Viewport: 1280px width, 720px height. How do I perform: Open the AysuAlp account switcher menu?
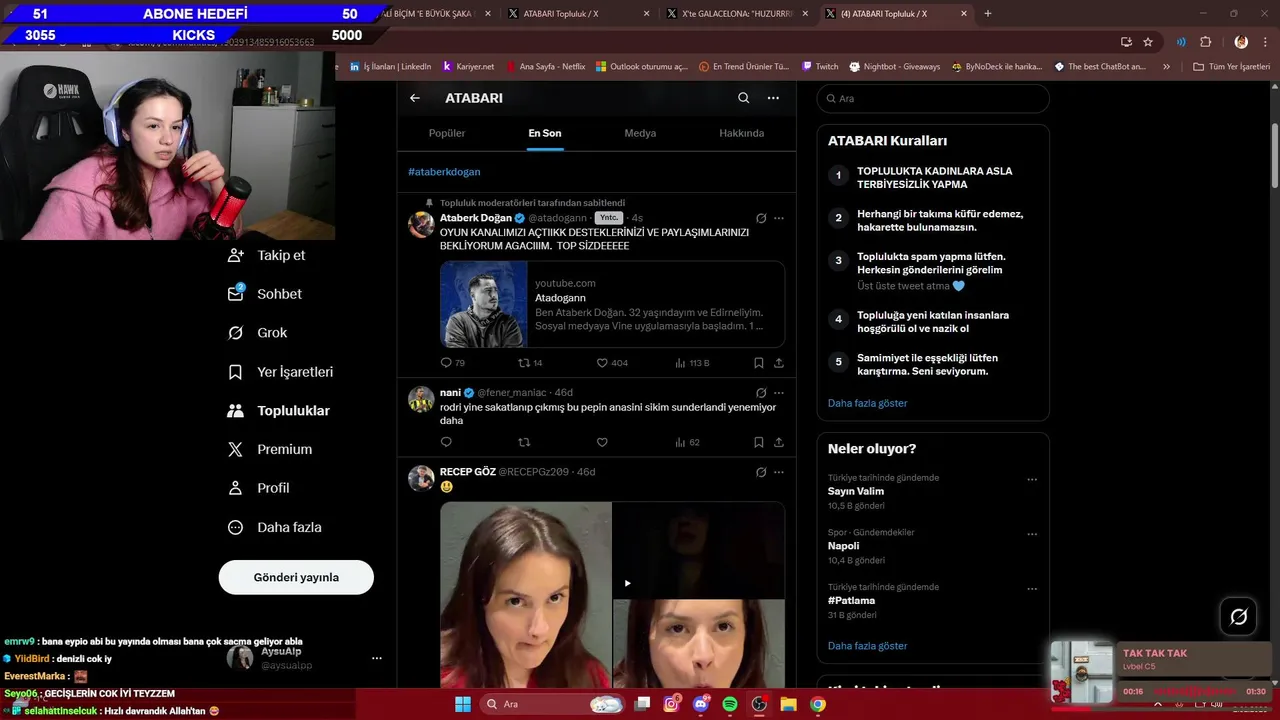pyautogui.click(x=304, y=658)
